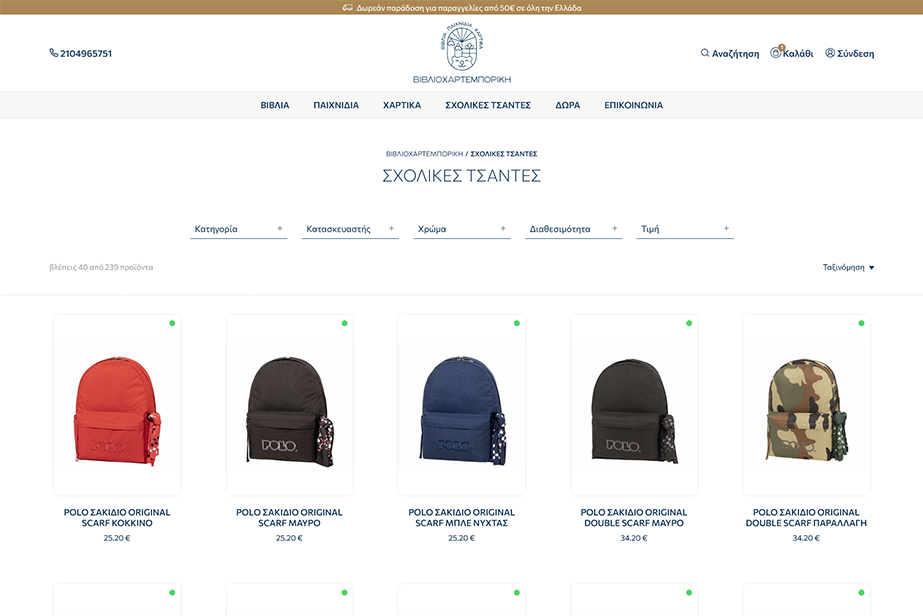Click the user account icon
The width and height of the screenshot is (923, 616).
830,53
